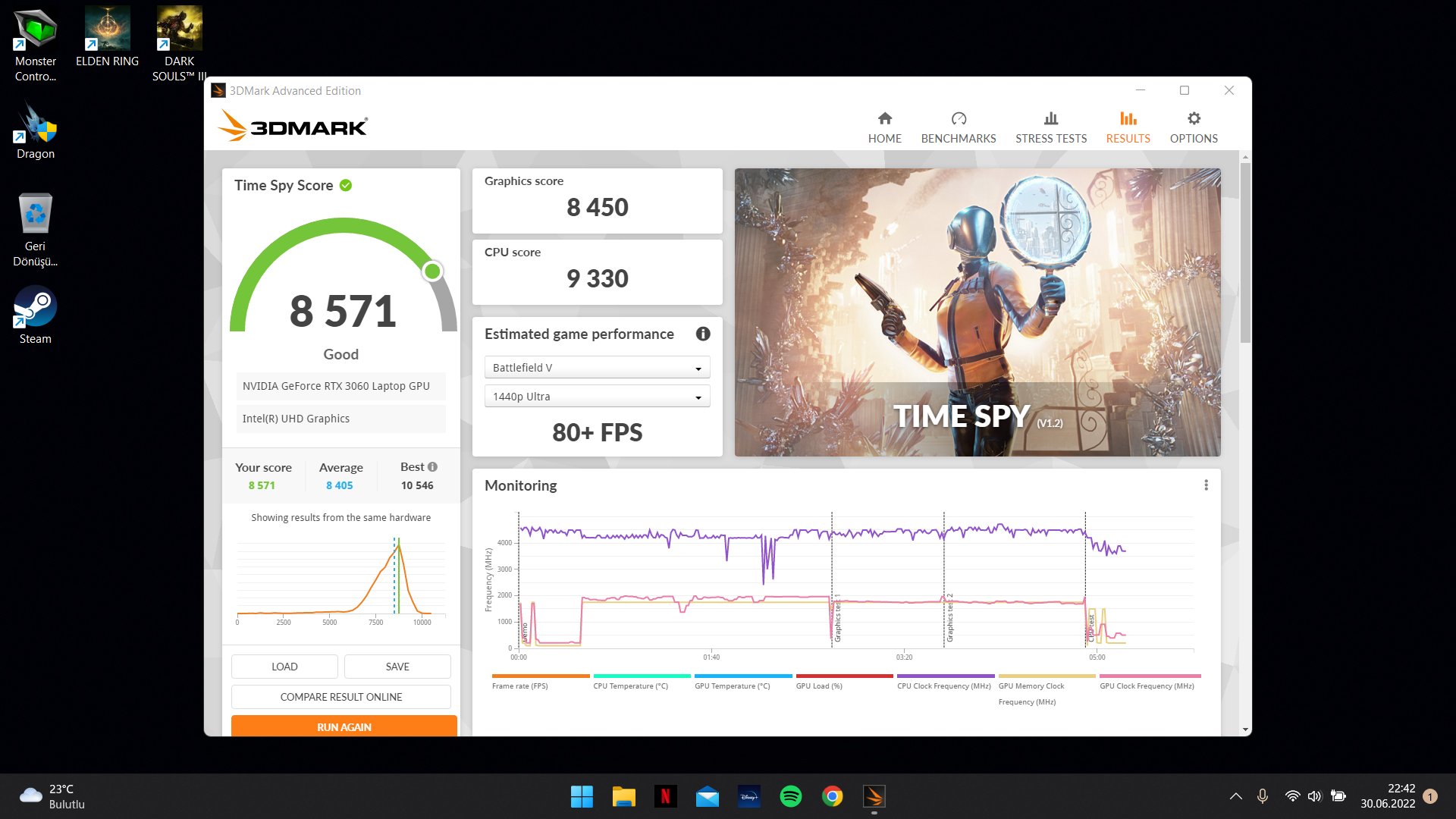Switch to the RESULTS tab
The image size is (1456, 819).
pyautogui.click(x=1128, y=127)
